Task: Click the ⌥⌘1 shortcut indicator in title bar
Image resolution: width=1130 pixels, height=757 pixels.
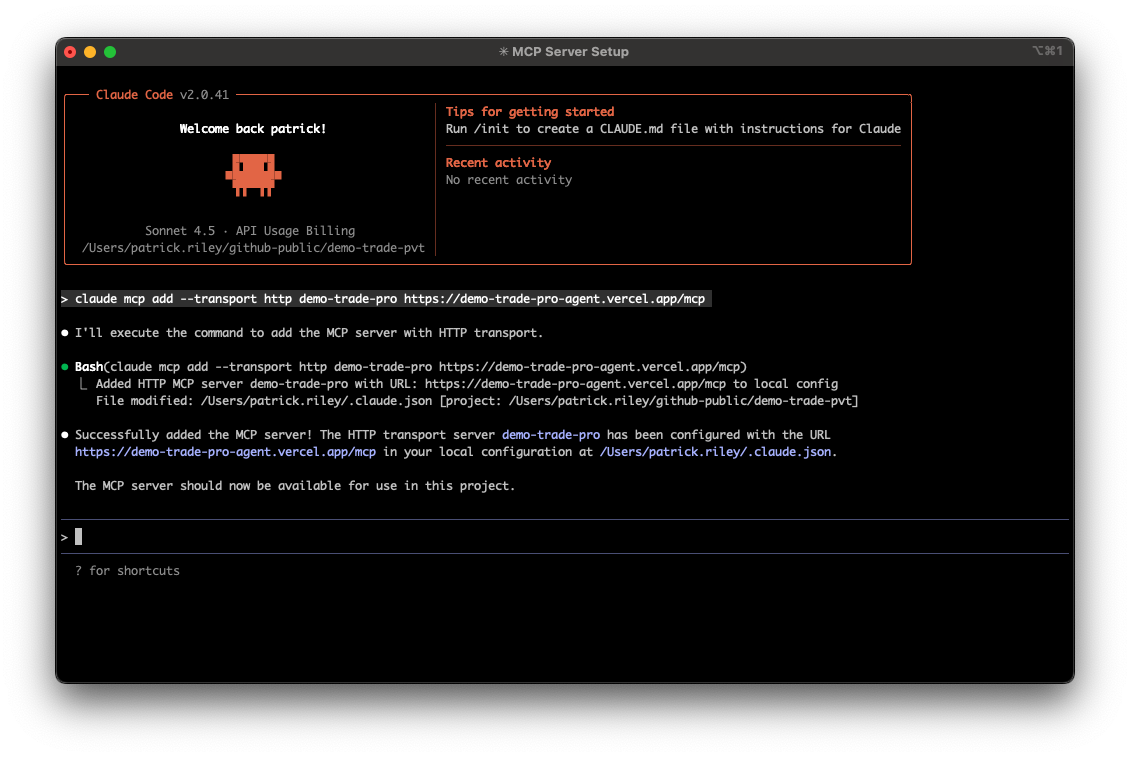Action: 1047,51
